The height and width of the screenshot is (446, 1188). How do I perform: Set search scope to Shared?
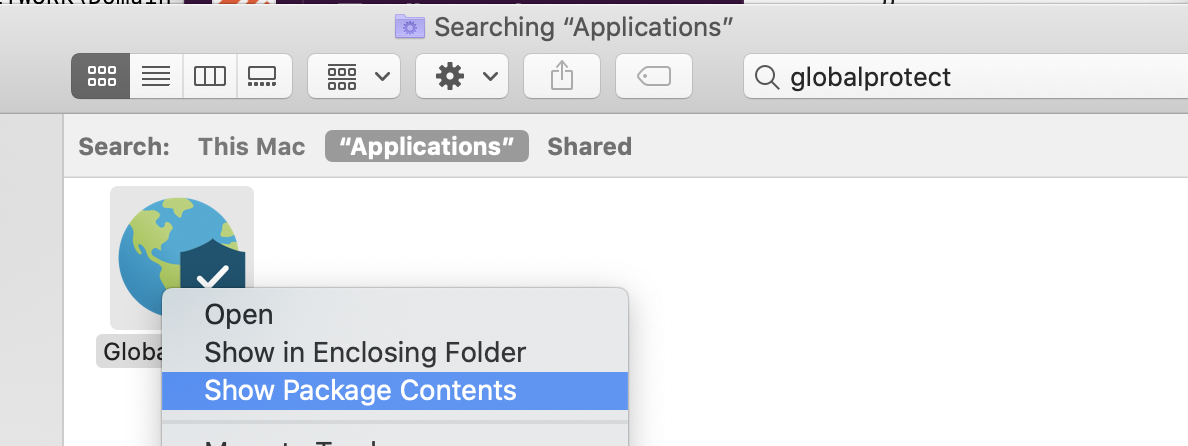589,147
